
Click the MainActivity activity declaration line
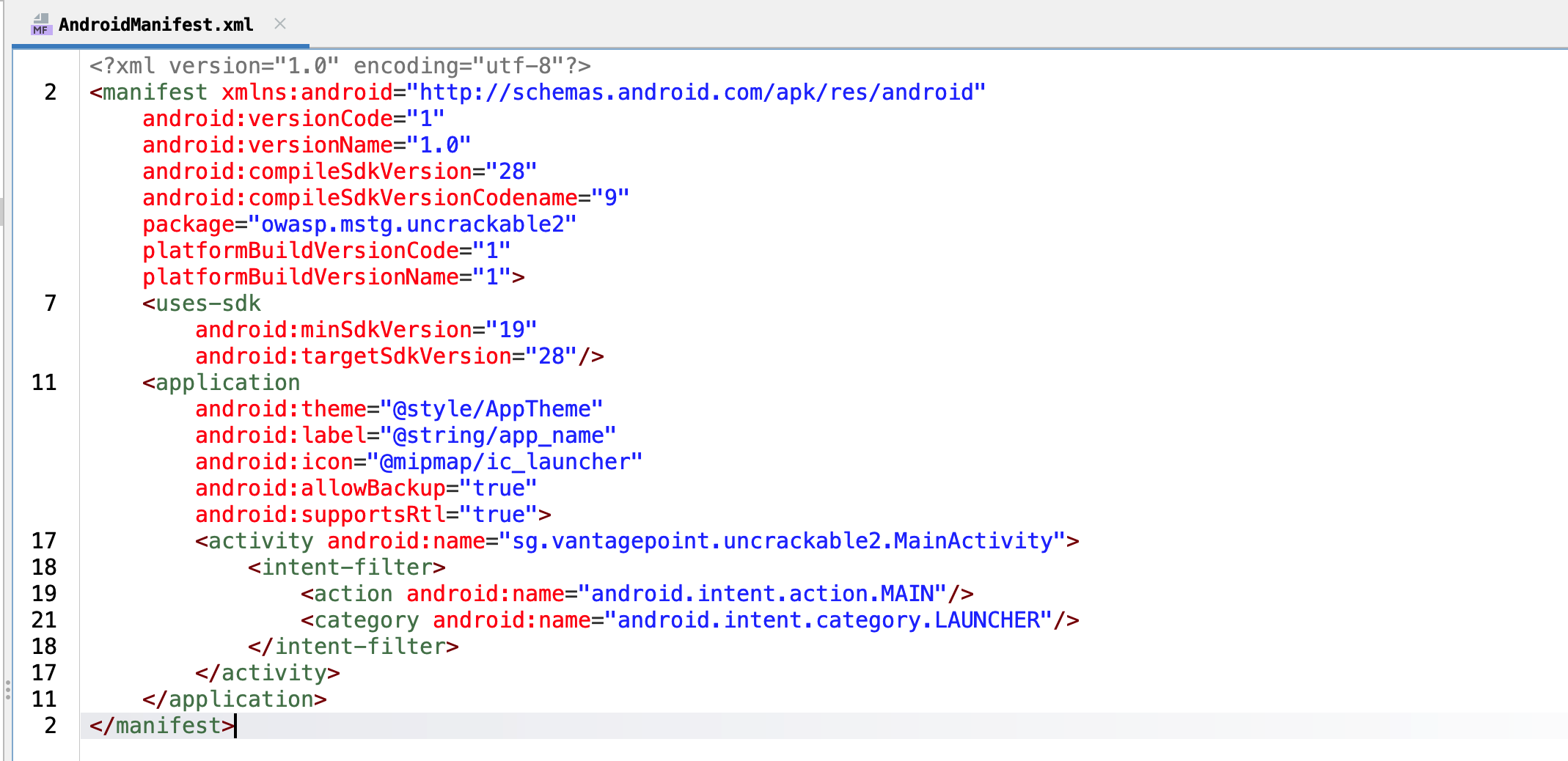[637, 541]
